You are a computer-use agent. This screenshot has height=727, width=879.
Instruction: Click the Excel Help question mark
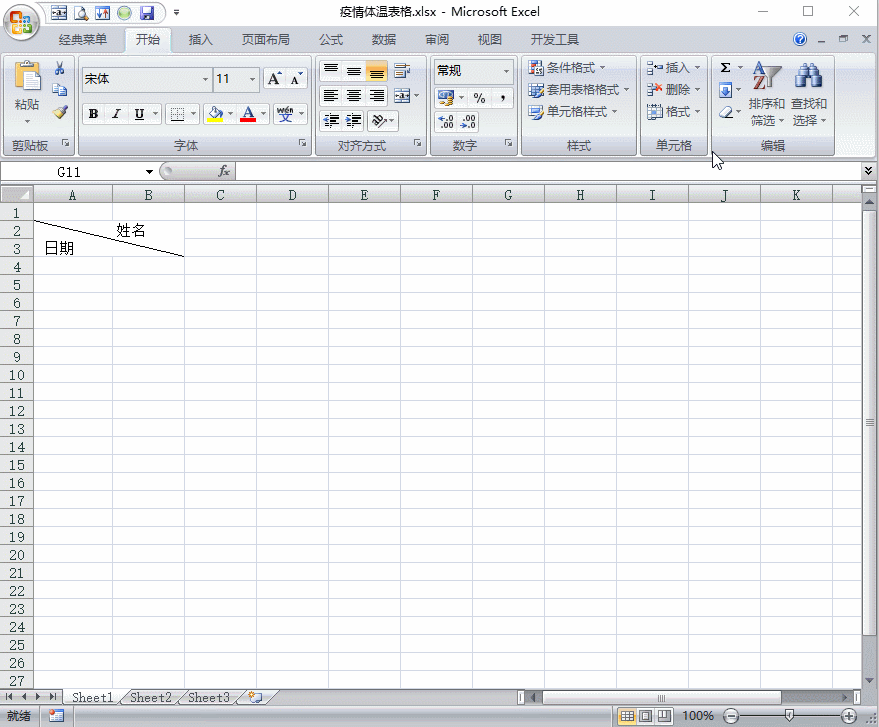(800, 39)
